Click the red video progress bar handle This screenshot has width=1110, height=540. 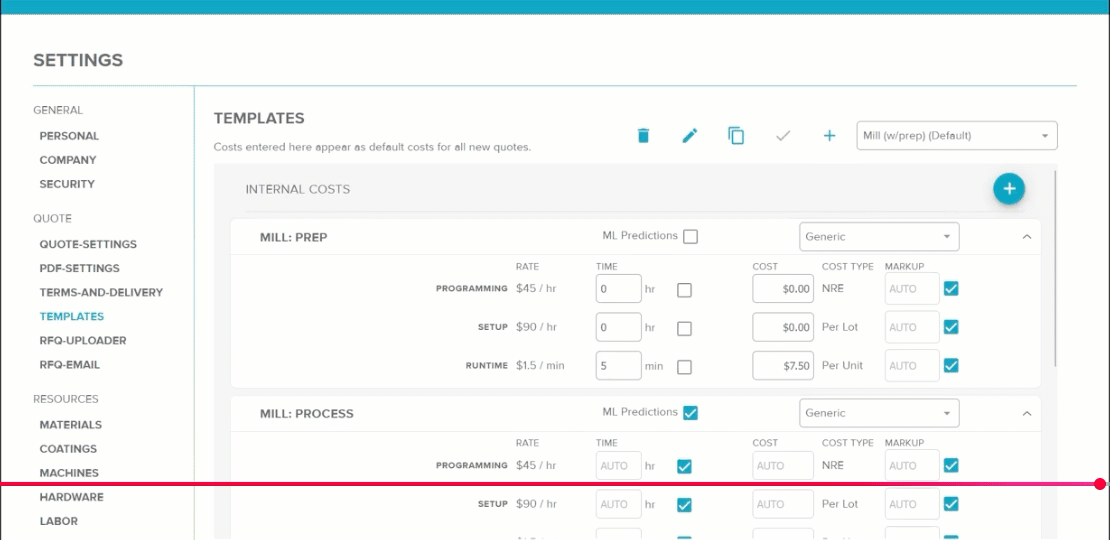(1099, 484)
